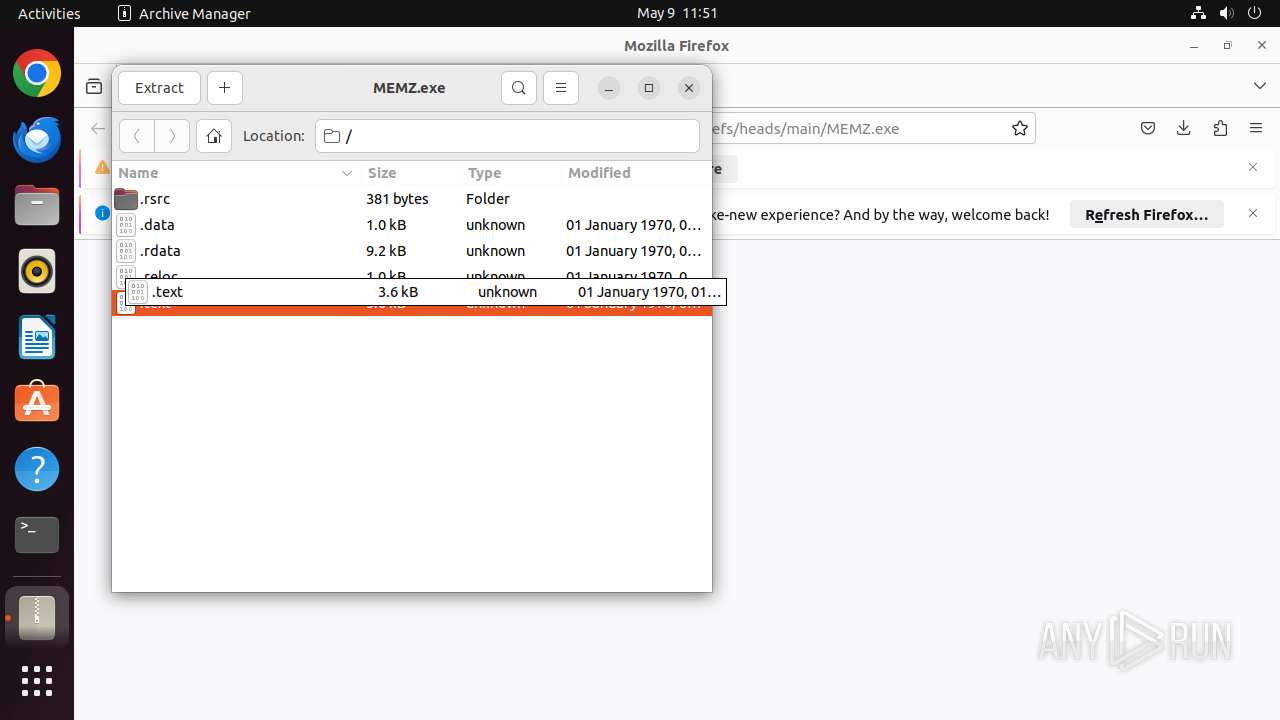Open Firefox downloads panel

[x=1184, y=128]
